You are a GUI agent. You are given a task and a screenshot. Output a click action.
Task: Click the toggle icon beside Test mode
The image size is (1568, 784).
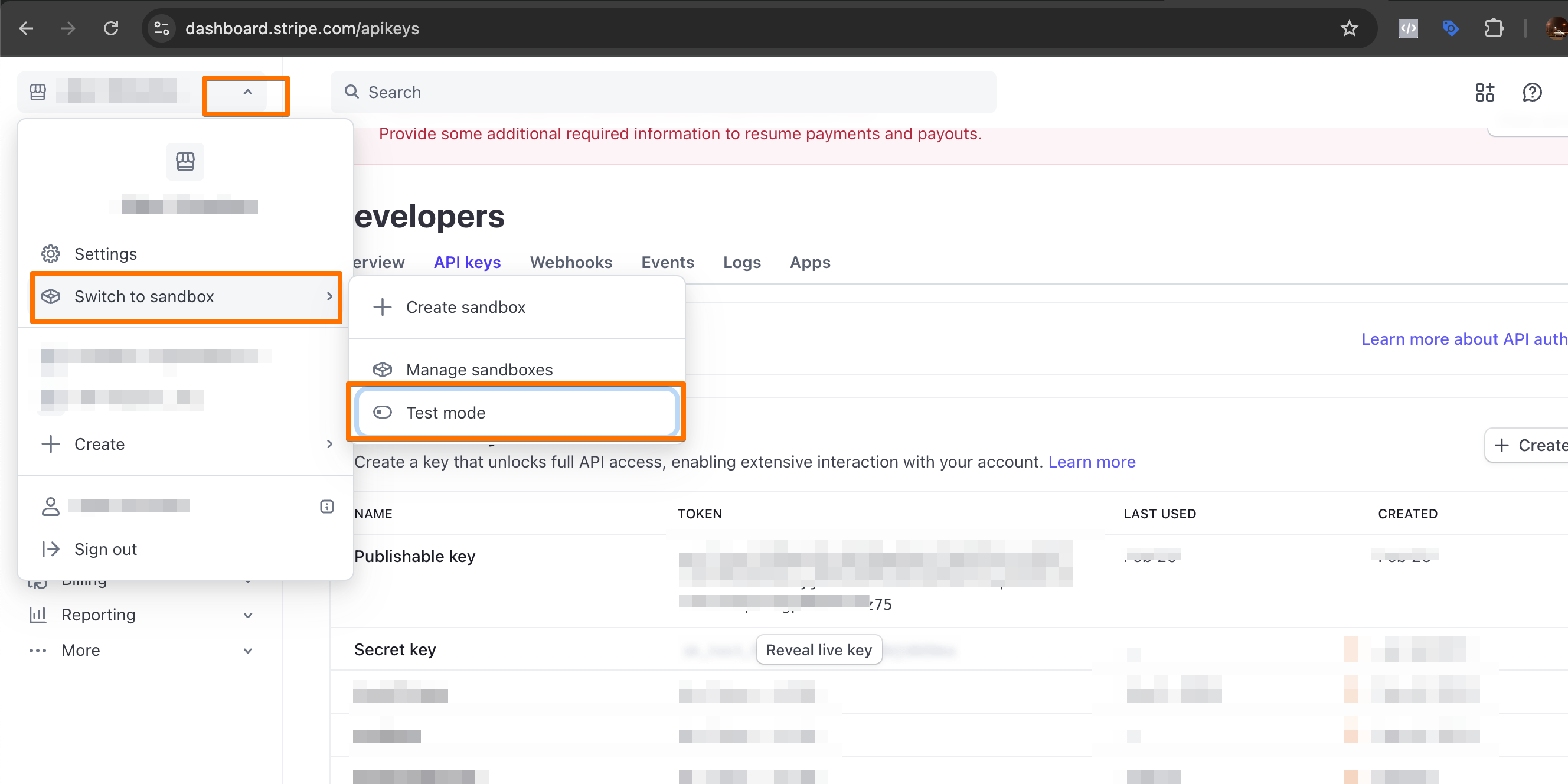[x=381, y=413]
